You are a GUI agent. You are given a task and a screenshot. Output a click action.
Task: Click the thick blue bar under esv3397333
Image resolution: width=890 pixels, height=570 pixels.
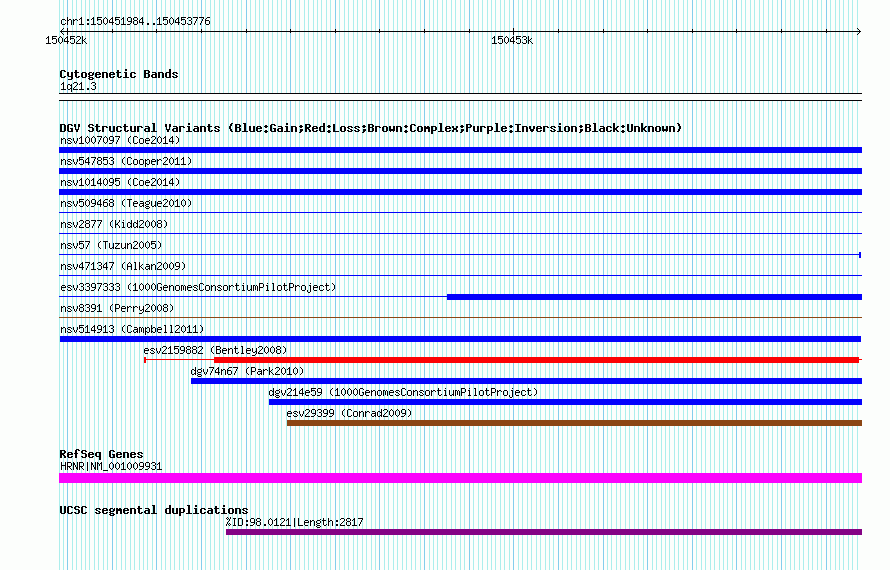pos(654,297)
